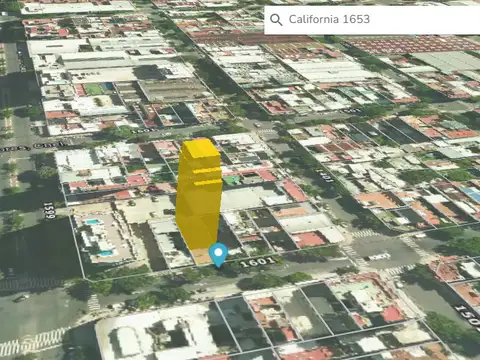Click the 1599 street number label
The height and width of the screenshot is (360, 480).
[x=49, y=211]
